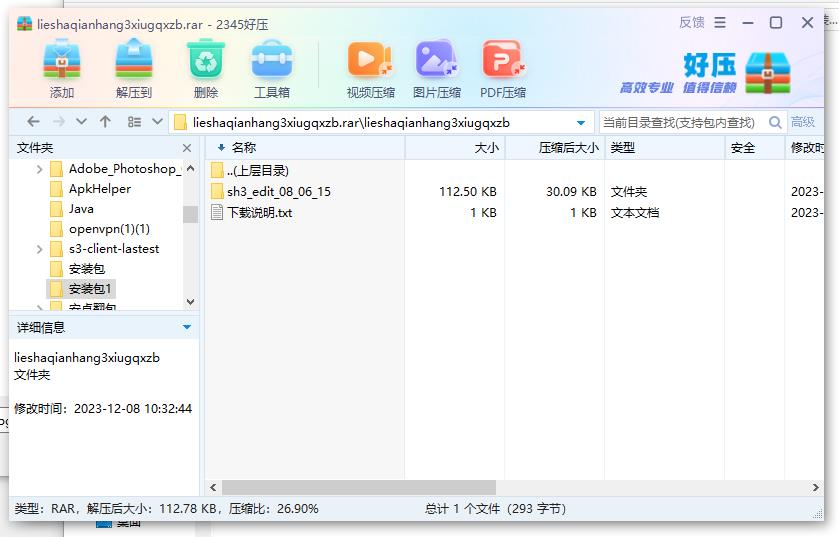Sort by 压缩后大小 column header
This screenshot has width=839, height=537.
[x=555, y=148]
